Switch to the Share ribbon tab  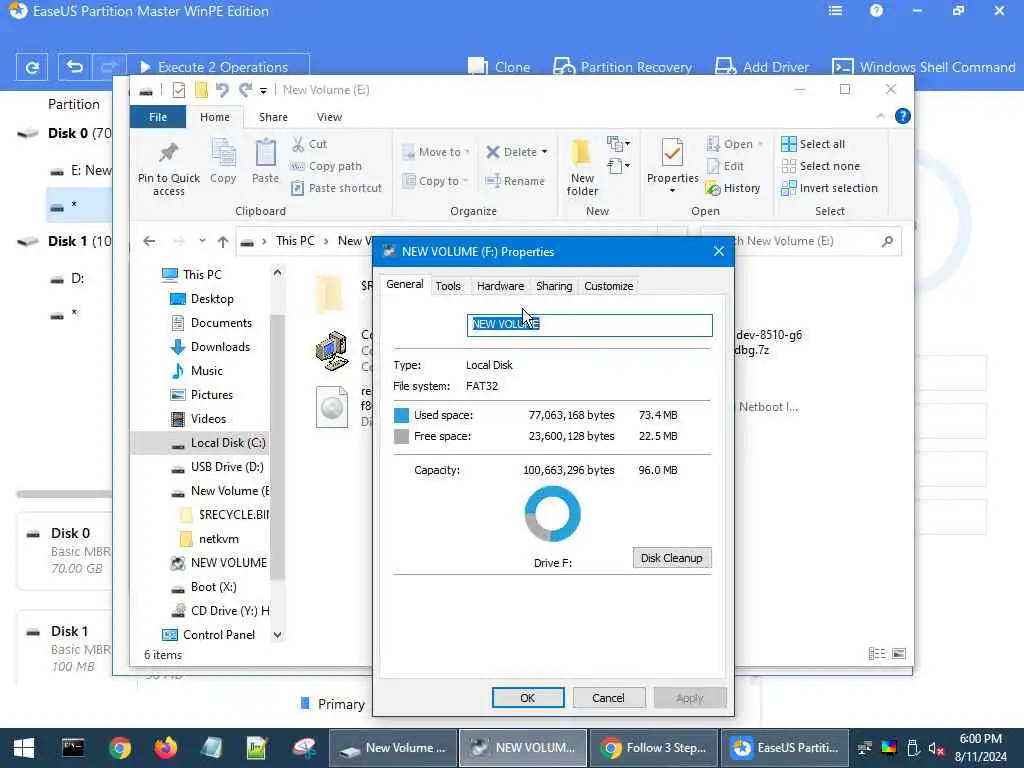point(273,117)
